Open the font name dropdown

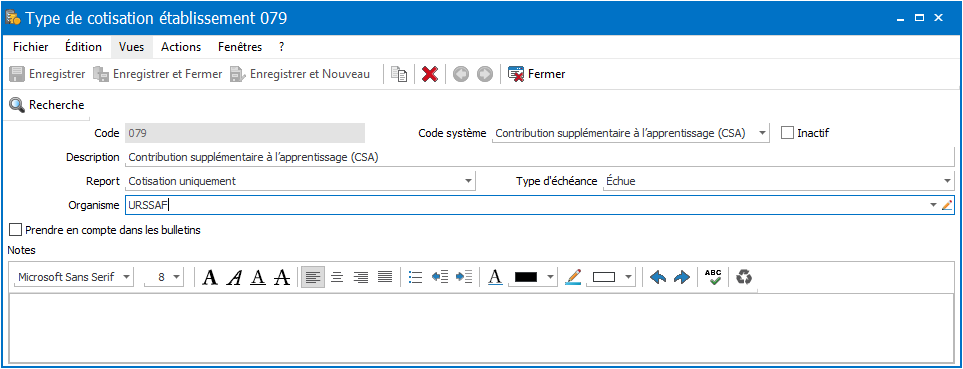click(x=127, y=278)
